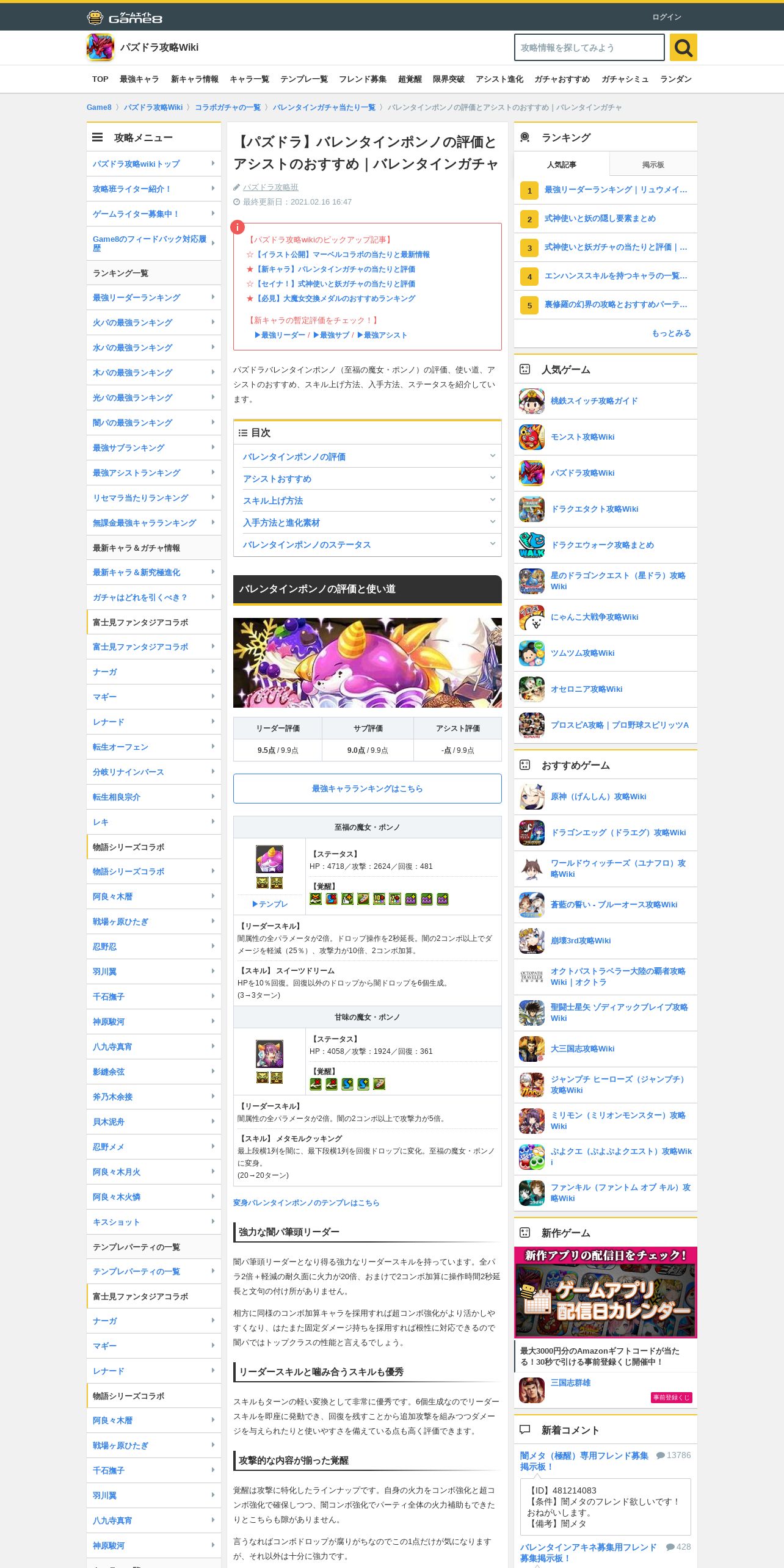Open バレンタインガチャ当たり一覧 breadcrumb
This screenshot has height=1568, width=784.
pyautogui.click(x=324, y=107)
